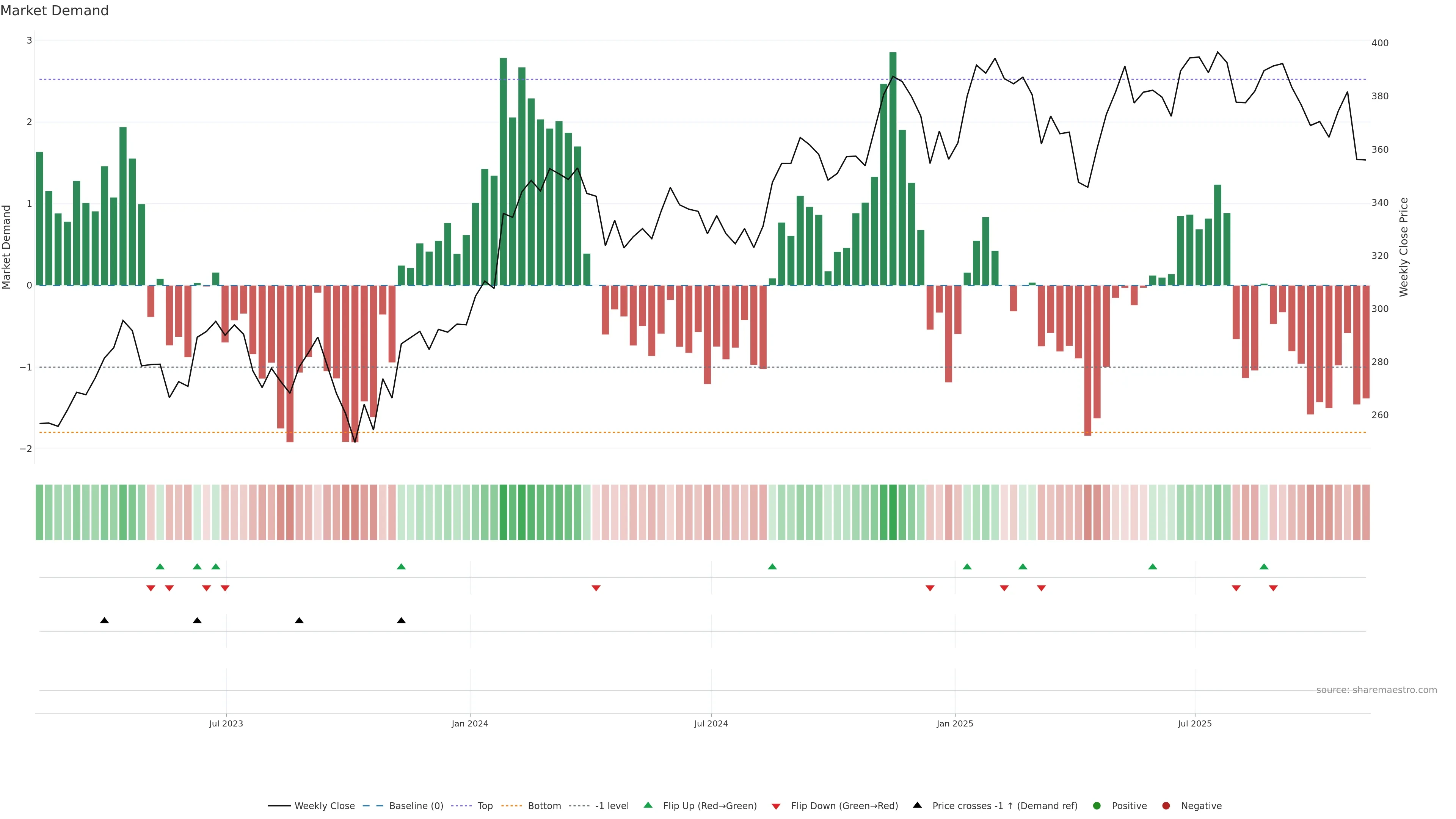Click the Positive green dot legend
Image resolution: width=1456 pixels, height=819 pixels.
[1097, 805]
